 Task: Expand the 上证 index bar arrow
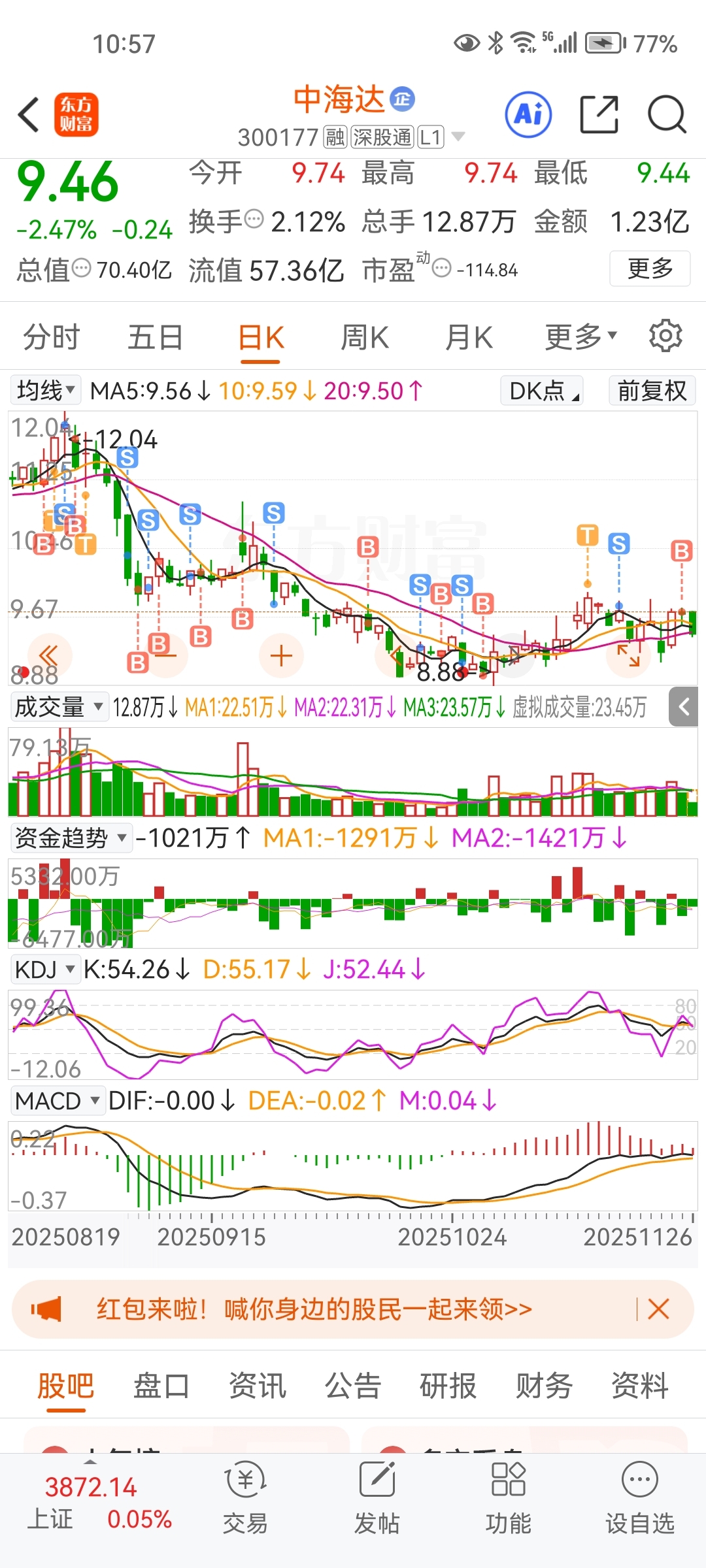coord(90,1462)
